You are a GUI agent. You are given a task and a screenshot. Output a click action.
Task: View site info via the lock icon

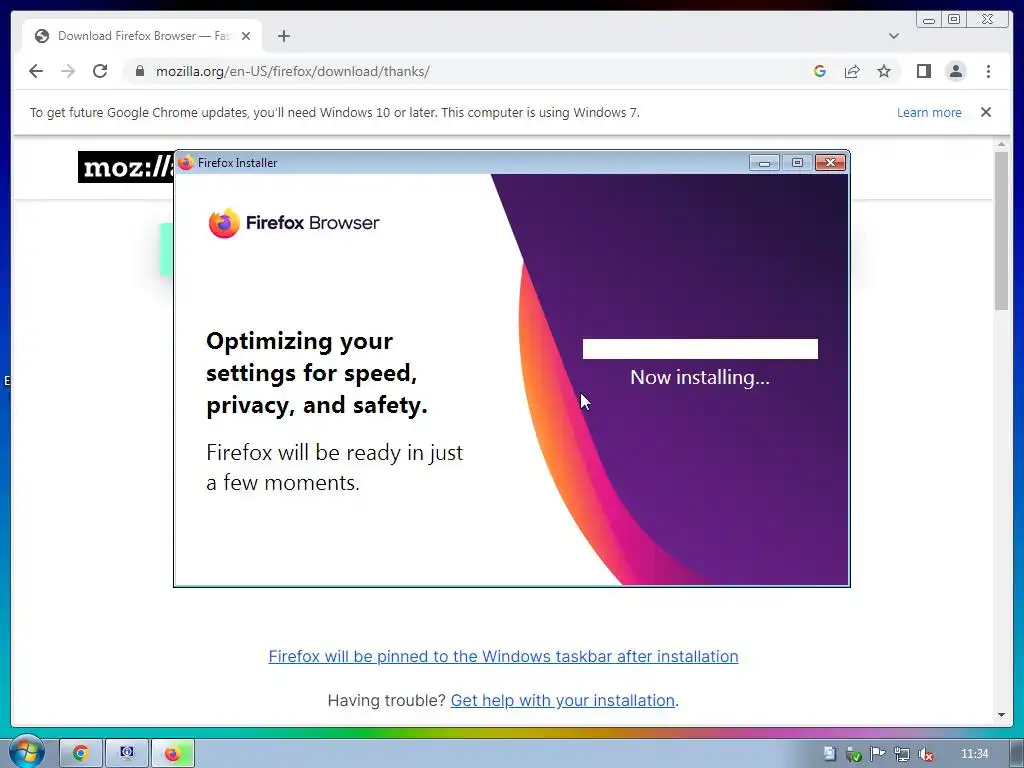(x=139, y=71)
